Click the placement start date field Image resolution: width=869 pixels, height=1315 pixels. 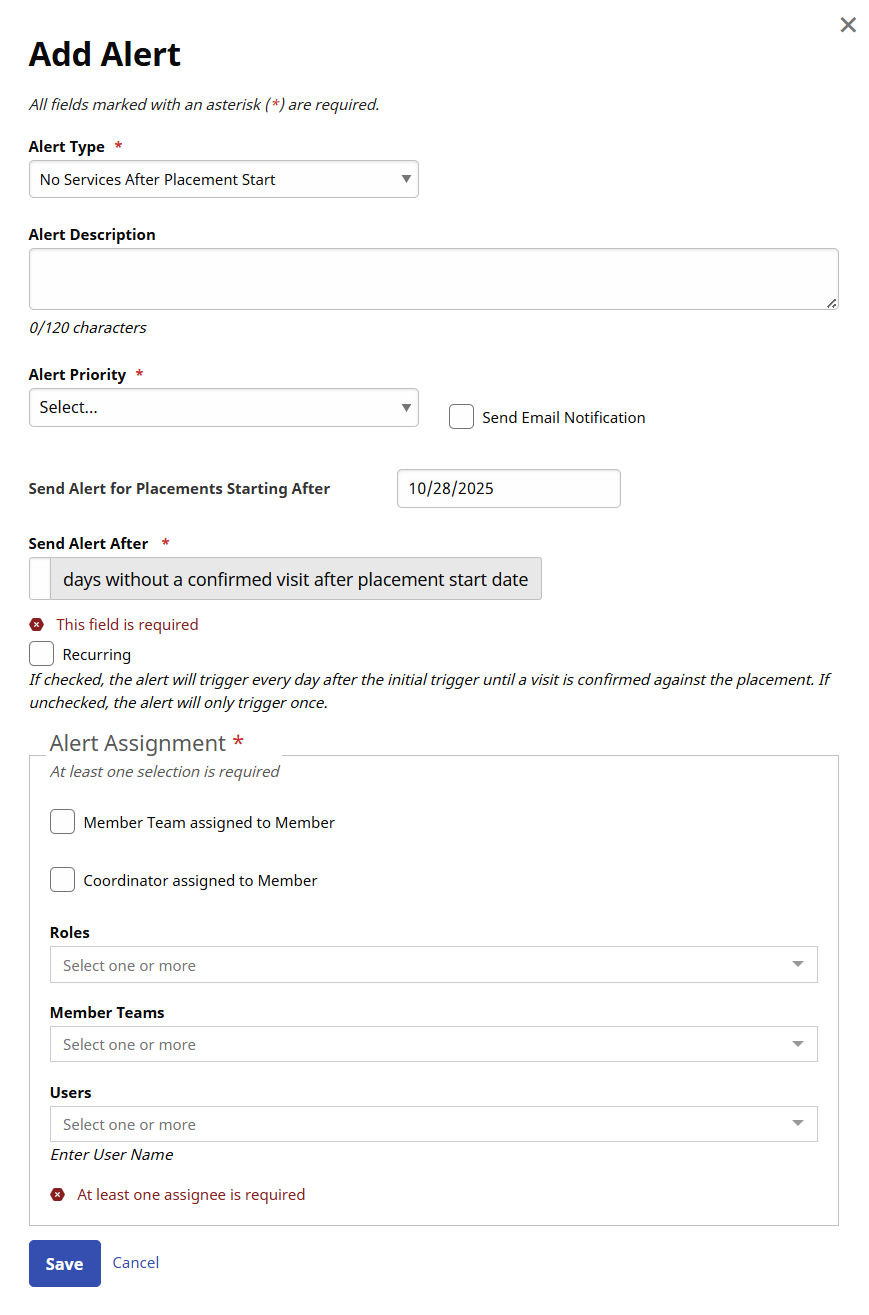(508, 489)
